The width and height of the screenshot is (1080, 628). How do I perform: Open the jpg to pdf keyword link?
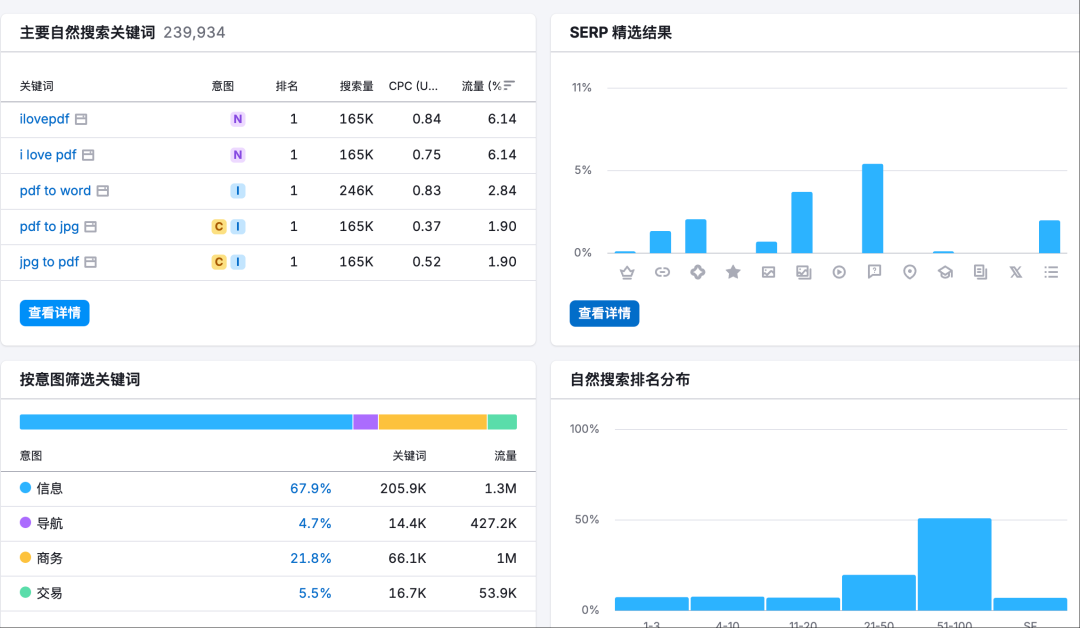click(x=49, y=262)
